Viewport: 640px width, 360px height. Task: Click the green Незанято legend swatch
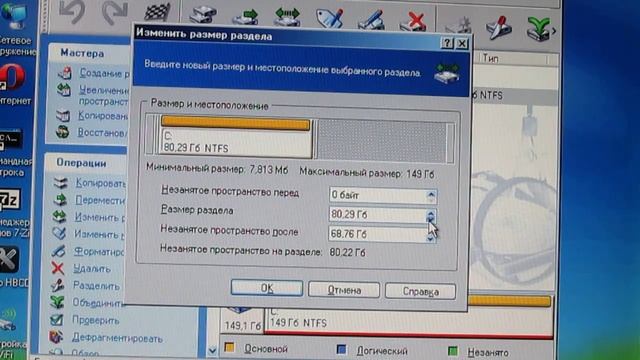click(452, 351)
